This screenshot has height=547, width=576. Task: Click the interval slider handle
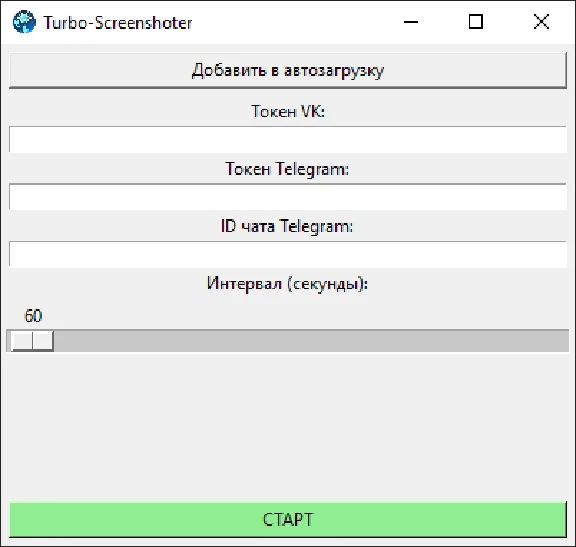32,341
